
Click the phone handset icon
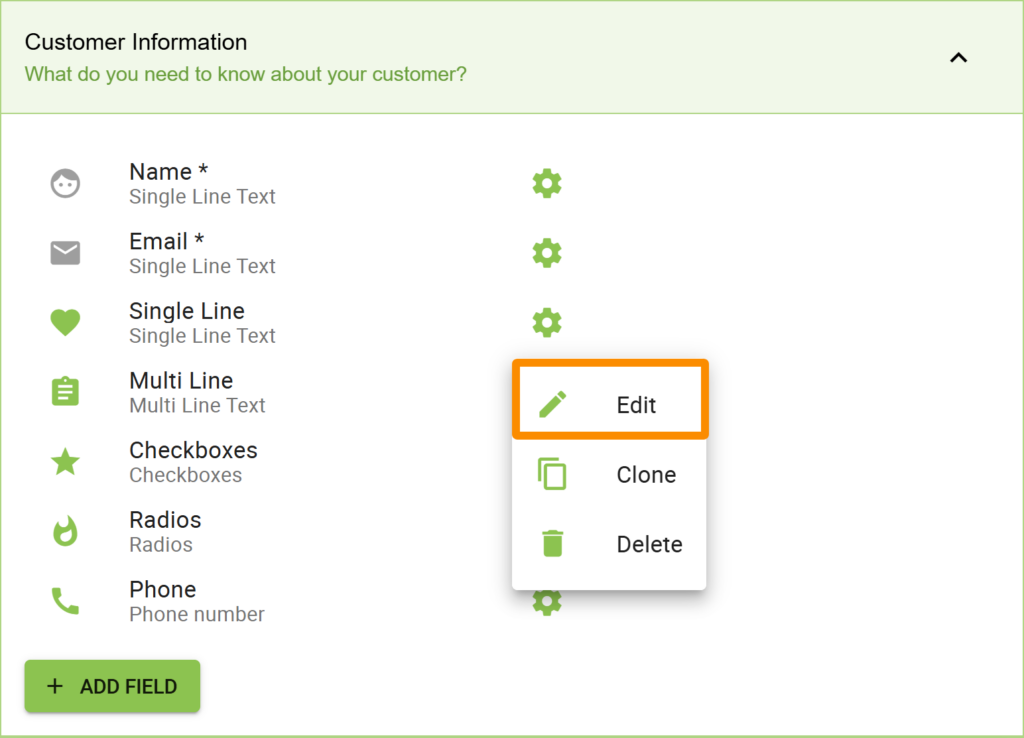coord(65,601)
